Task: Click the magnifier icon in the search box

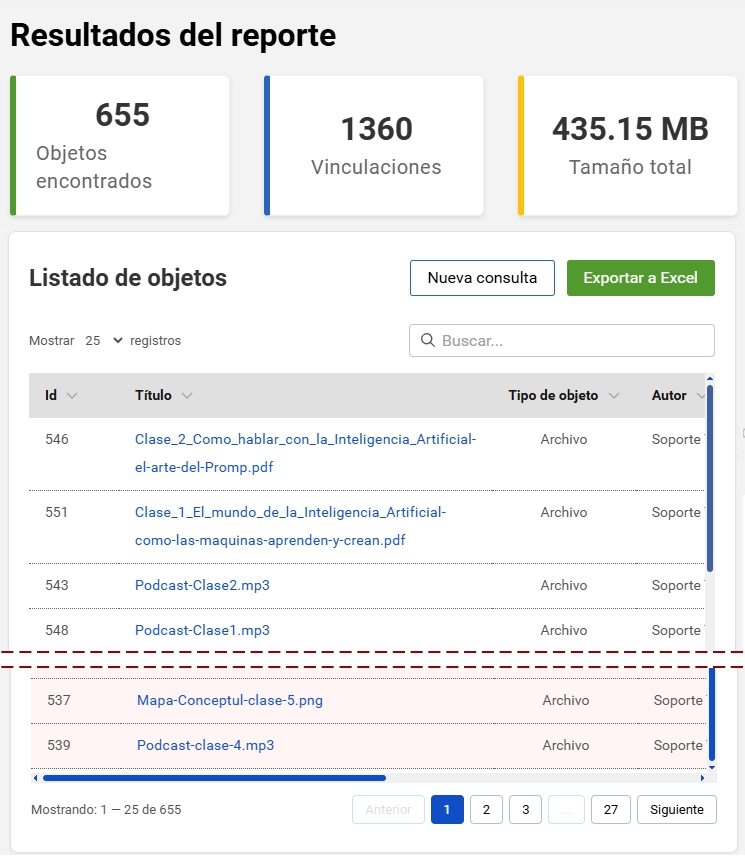Action: [x=427, y=341]
